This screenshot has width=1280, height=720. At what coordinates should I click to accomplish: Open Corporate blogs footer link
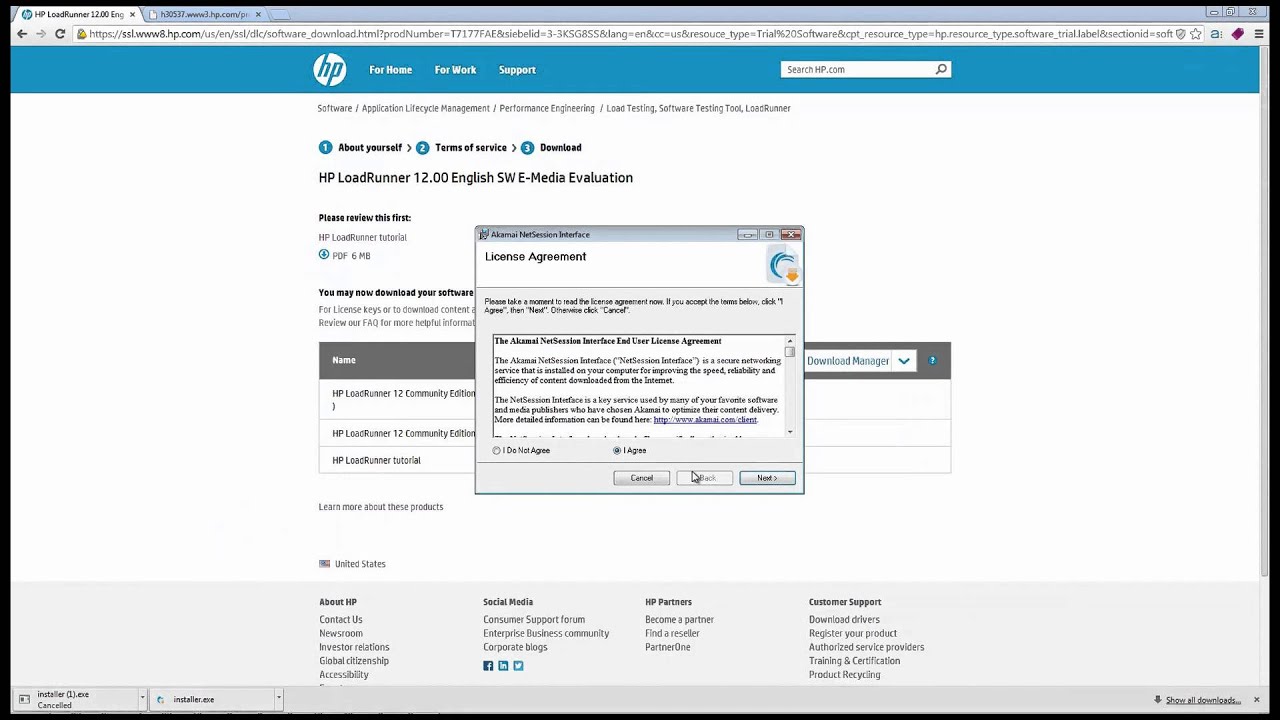515,648
